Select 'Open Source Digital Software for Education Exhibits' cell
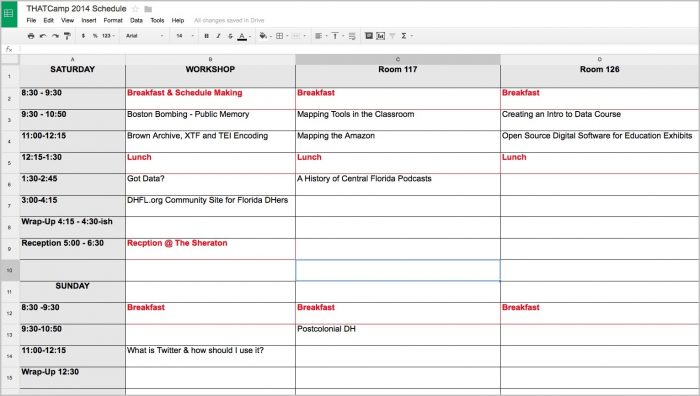700x396 pixels. click(x=600, y=142)
